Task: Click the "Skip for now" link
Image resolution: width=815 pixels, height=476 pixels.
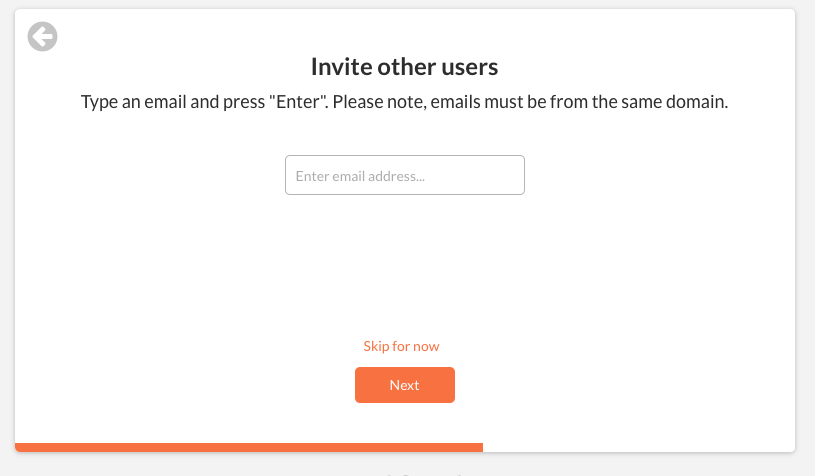Action: coord(401,346)
